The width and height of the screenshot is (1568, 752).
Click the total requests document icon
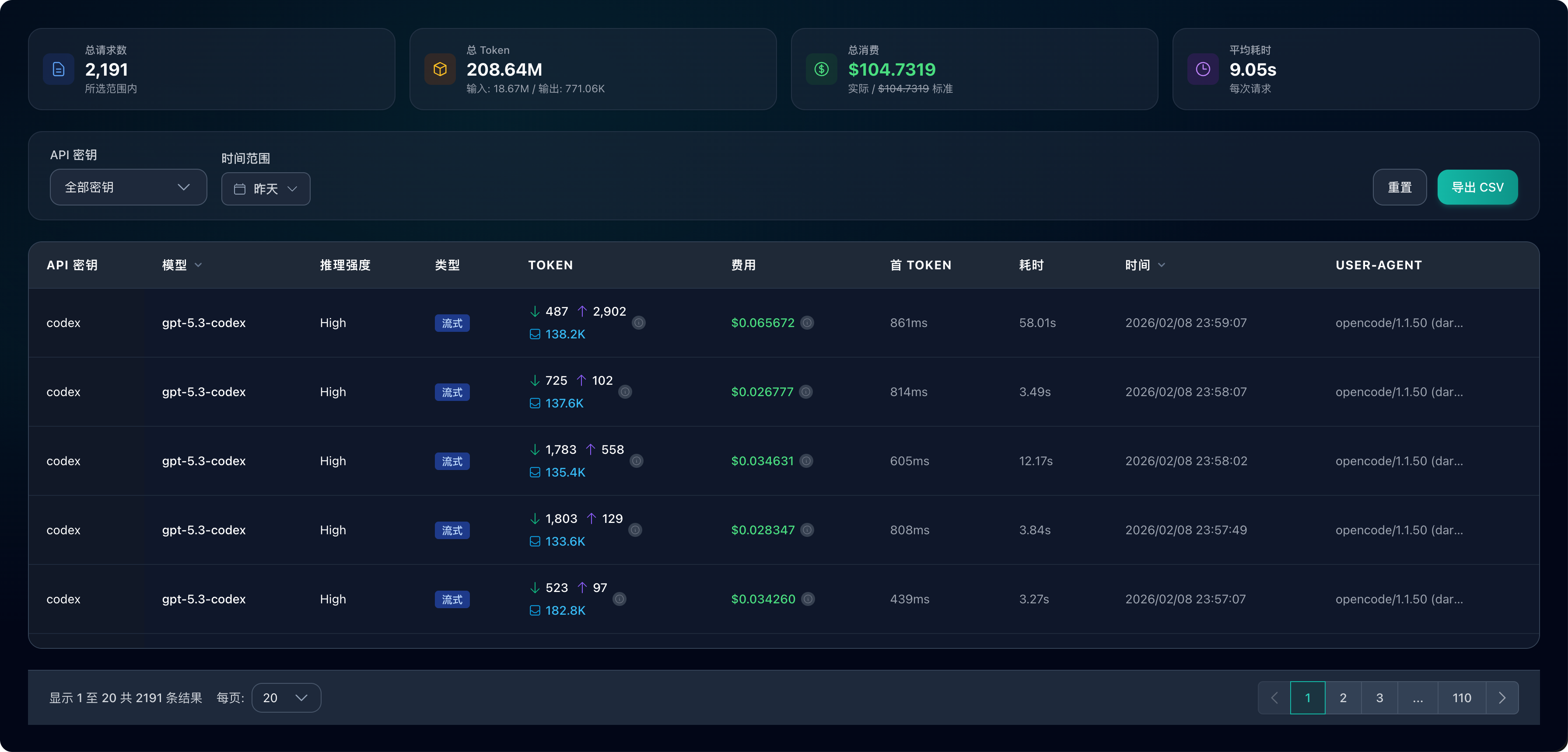(x=59, y=70)
